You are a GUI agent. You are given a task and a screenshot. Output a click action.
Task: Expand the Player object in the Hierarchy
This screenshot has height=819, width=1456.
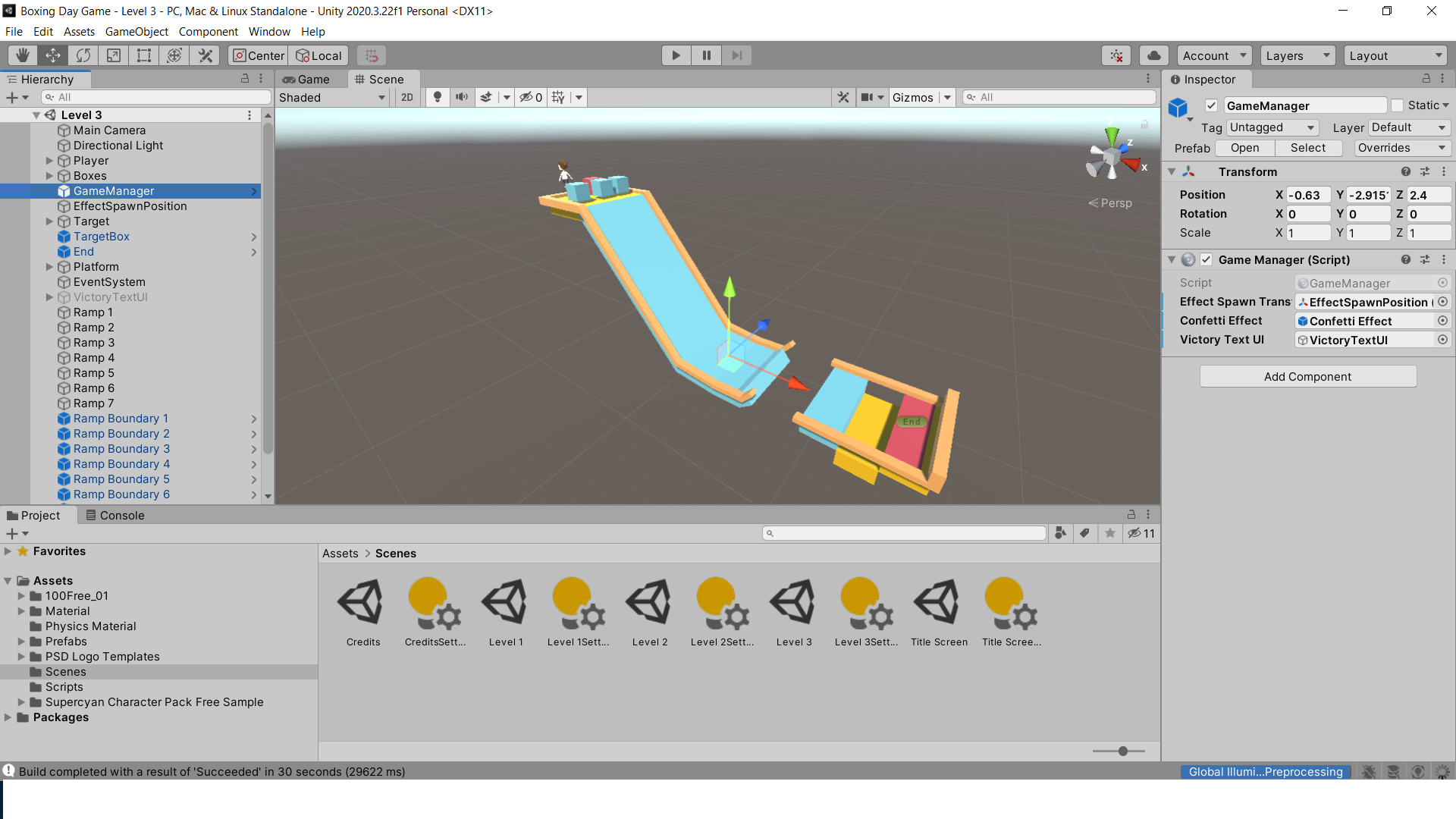point(49,160)
